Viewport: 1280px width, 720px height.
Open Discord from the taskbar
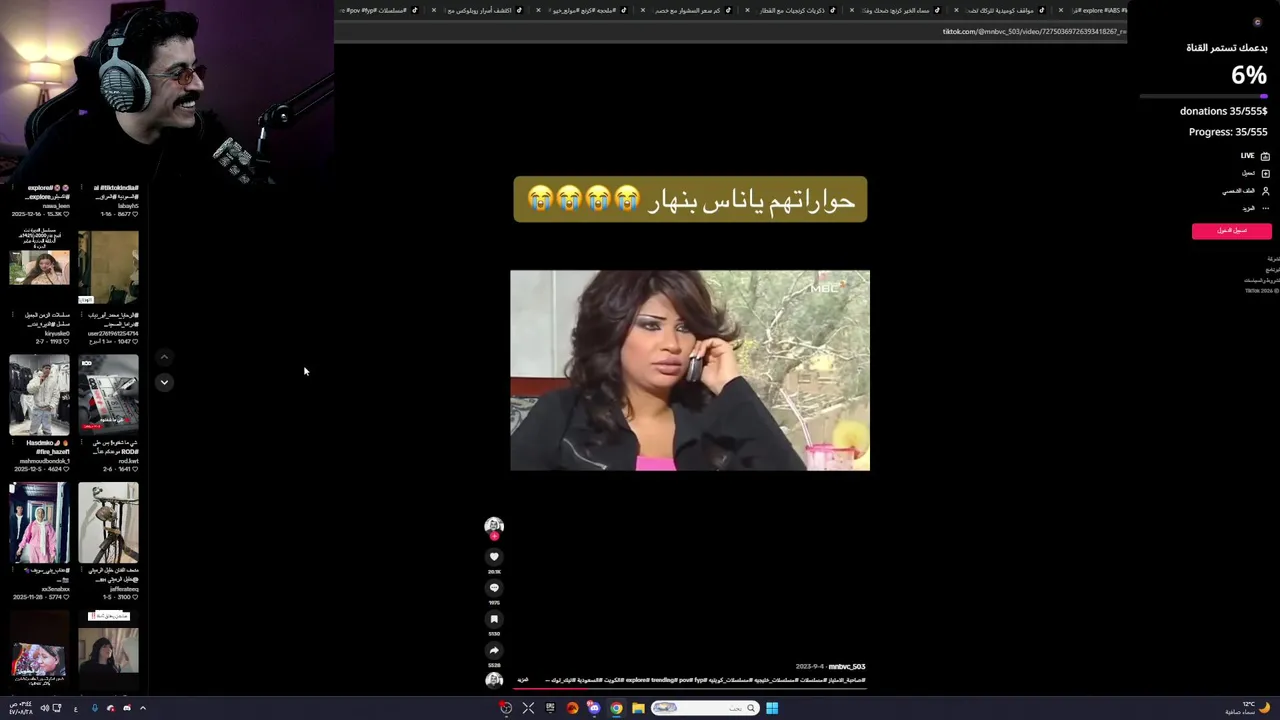point(594,708)
